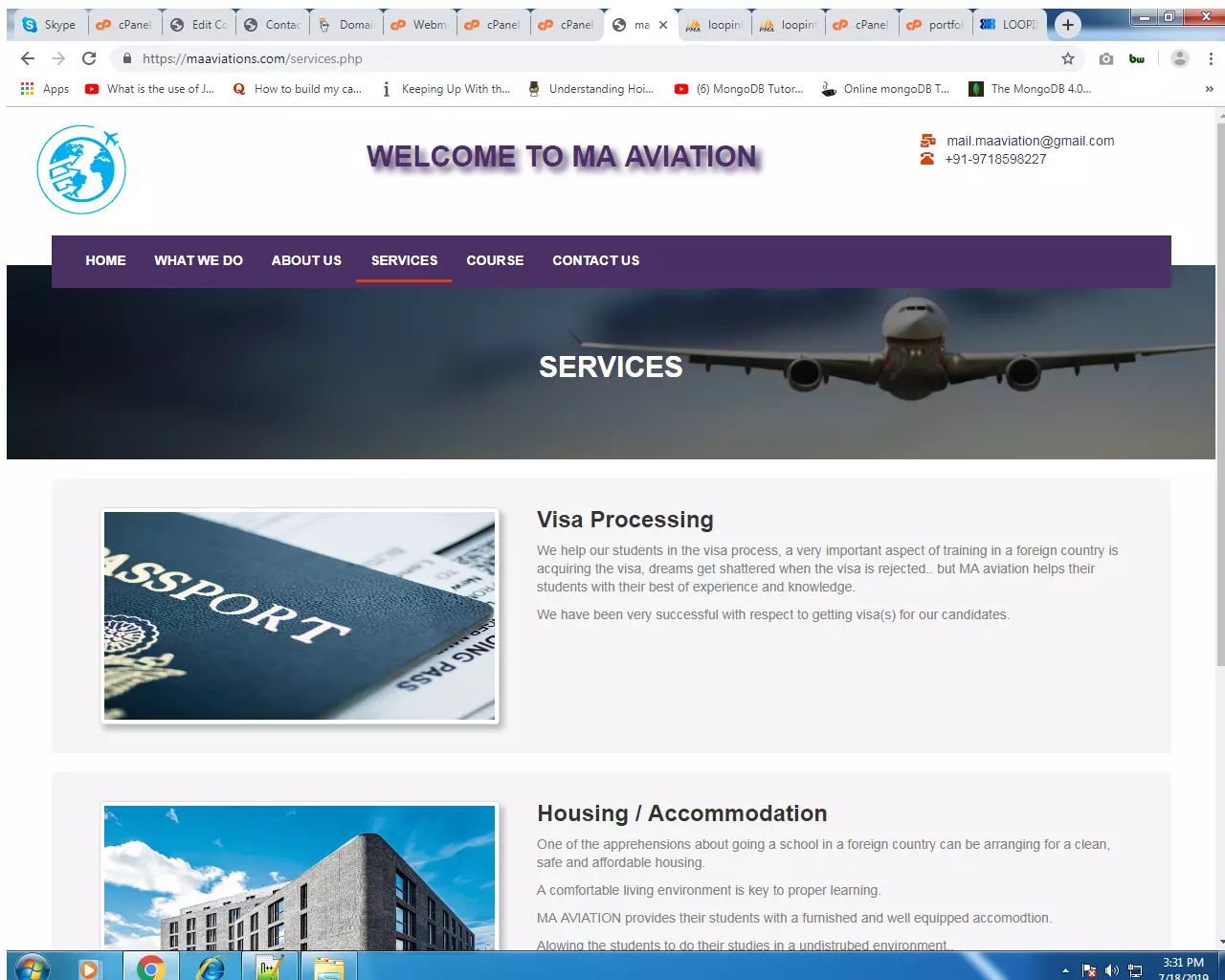Image resolution: width=1225 pixels, height=980 pixels.
Task: Show hidden system tray icons
Action: [1065, 970]
